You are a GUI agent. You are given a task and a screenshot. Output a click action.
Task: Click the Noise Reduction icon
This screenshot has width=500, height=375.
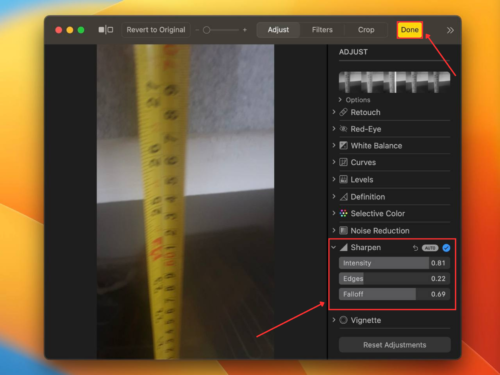click(343, 230)
